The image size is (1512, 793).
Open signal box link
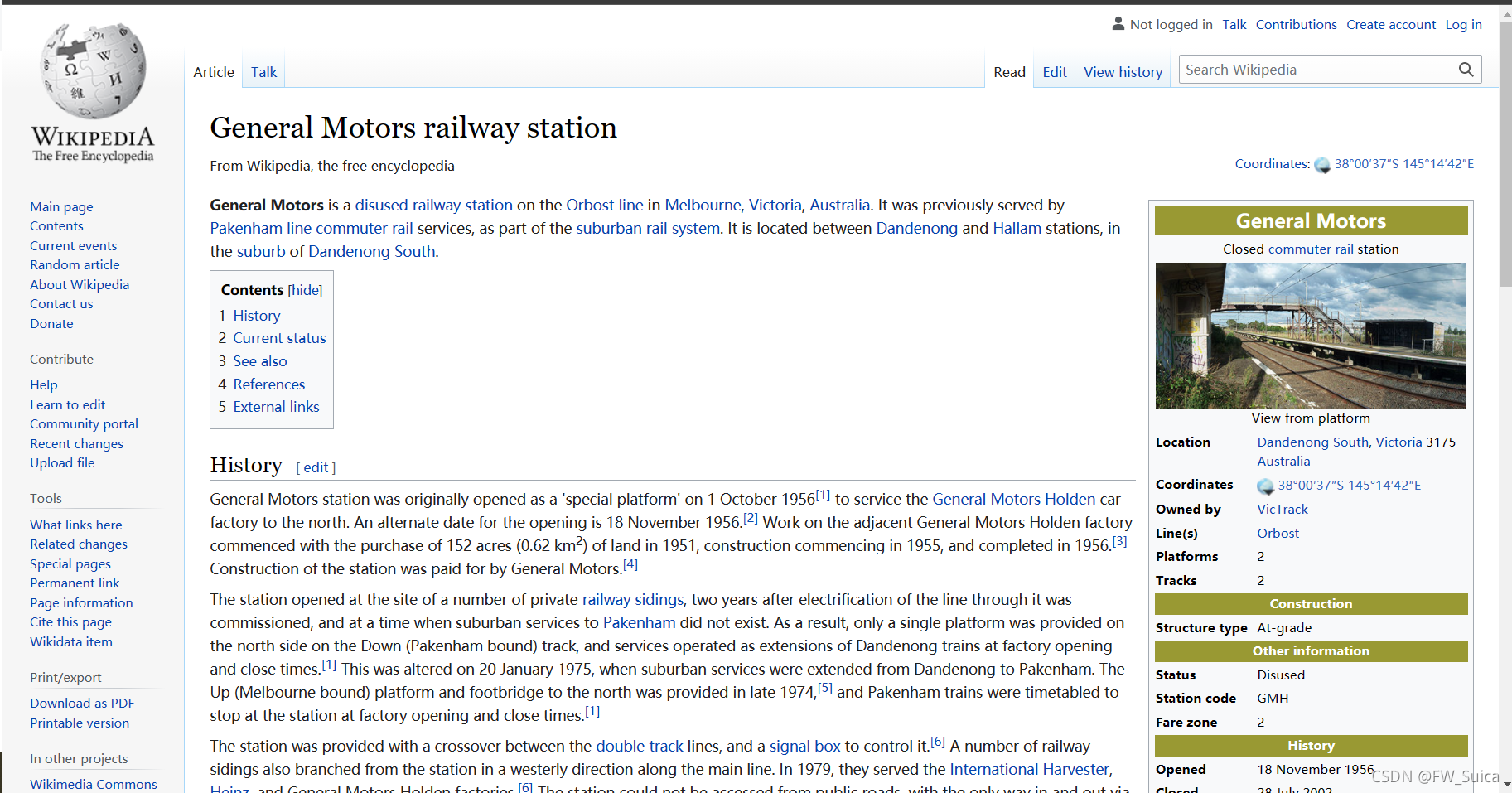(x=804, y=746)
